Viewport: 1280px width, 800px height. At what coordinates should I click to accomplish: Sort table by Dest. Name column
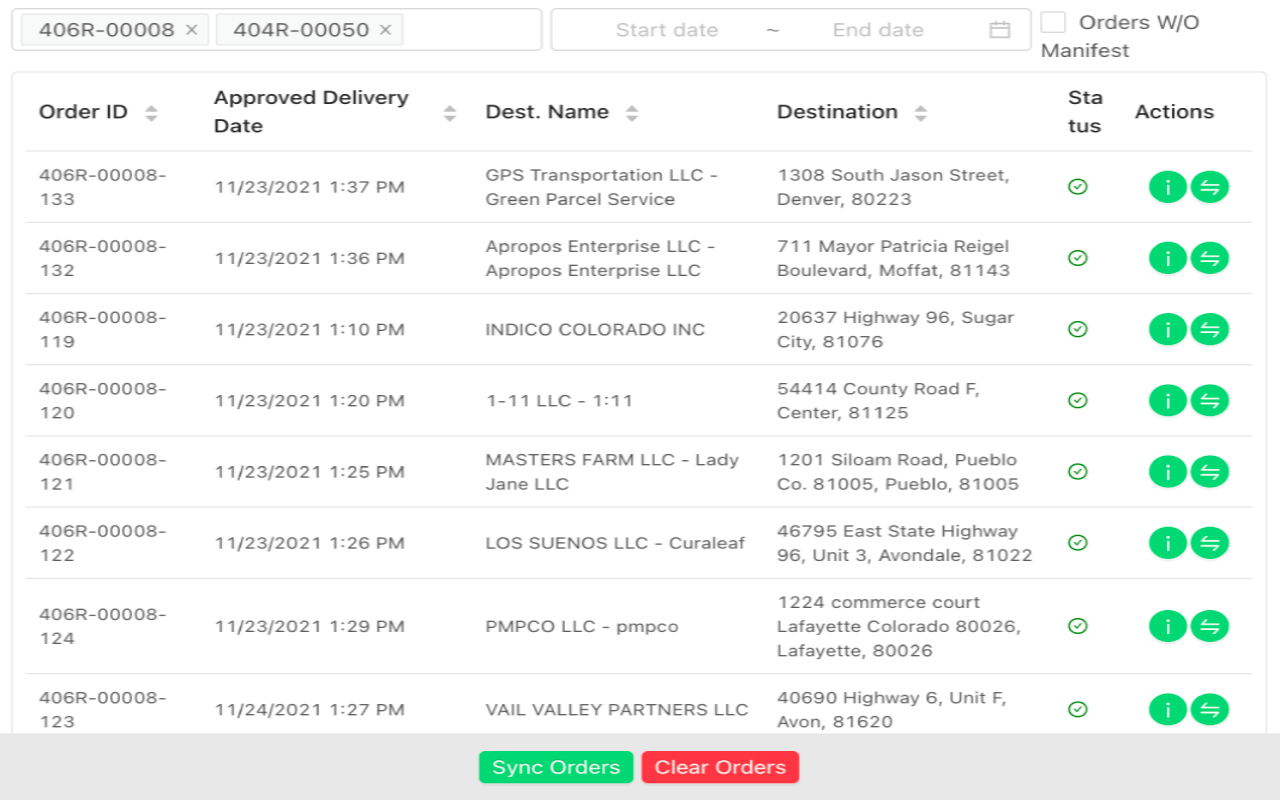pos(631,113)
